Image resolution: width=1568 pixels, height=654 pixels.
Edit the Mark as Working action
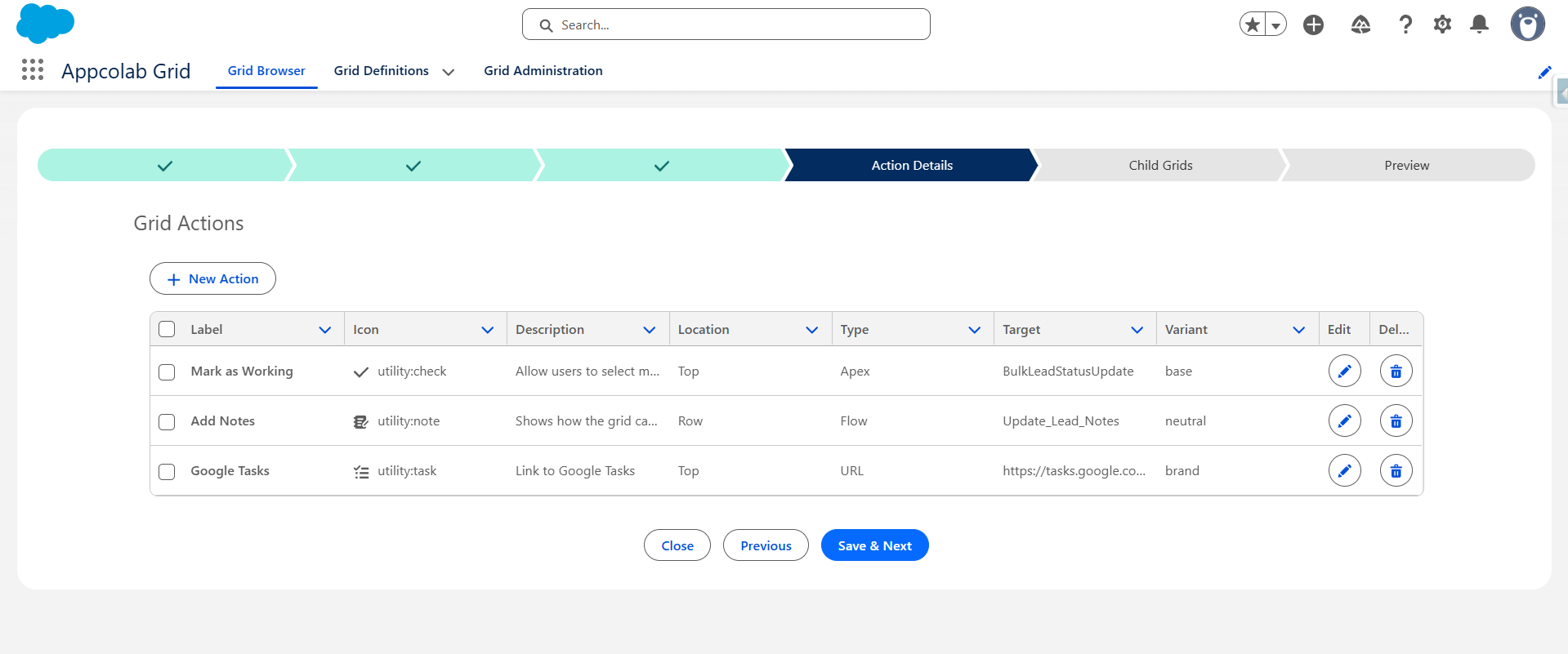tap(1345, 371)
